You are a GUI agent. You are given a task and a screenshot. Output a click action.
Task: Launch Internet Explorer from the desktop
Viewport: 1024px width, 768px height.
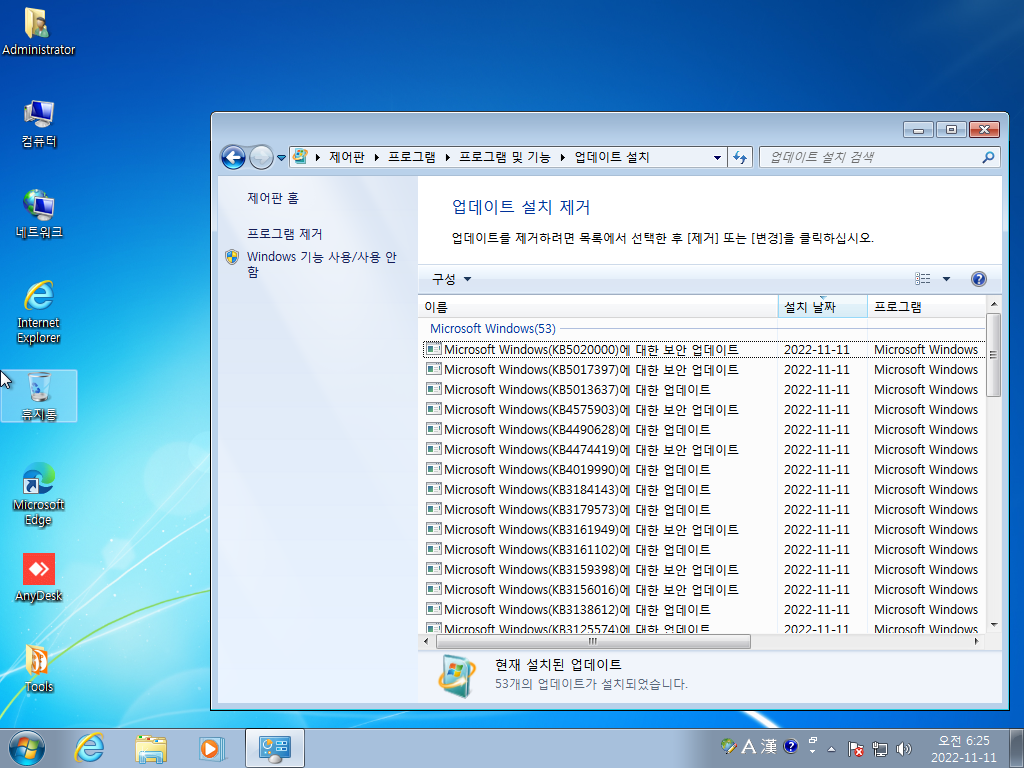pos(39,312)
